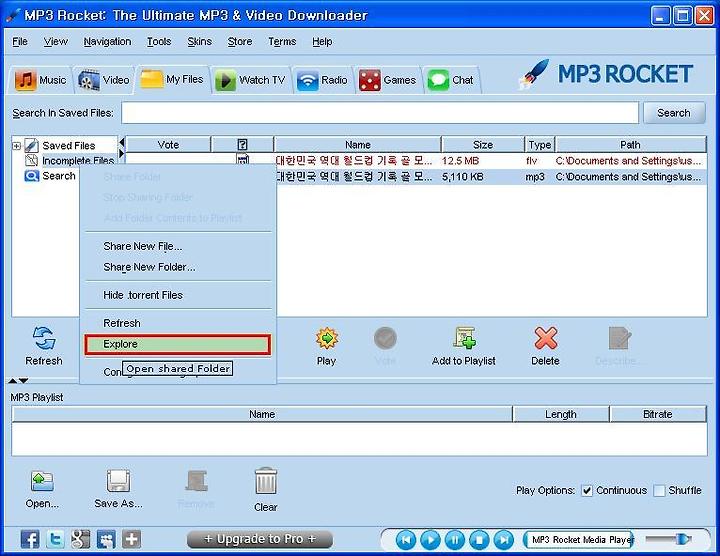This screenshot has height=556, width=720.
Task: Sort files by the Path column
Action: 630,145
